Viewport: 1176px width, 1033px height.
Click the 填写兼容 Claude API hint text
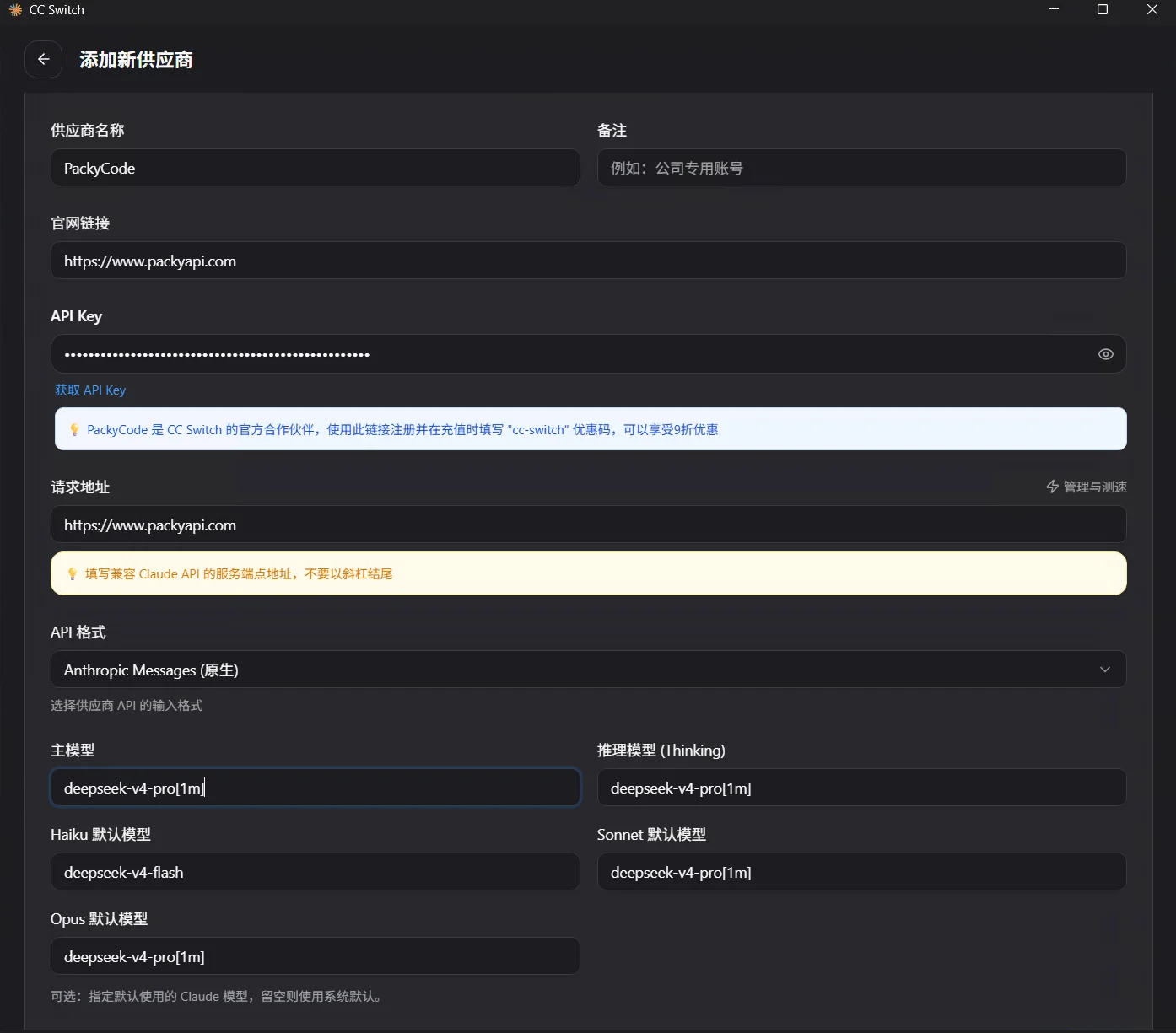pyautogui.click(x=239, y=574)
